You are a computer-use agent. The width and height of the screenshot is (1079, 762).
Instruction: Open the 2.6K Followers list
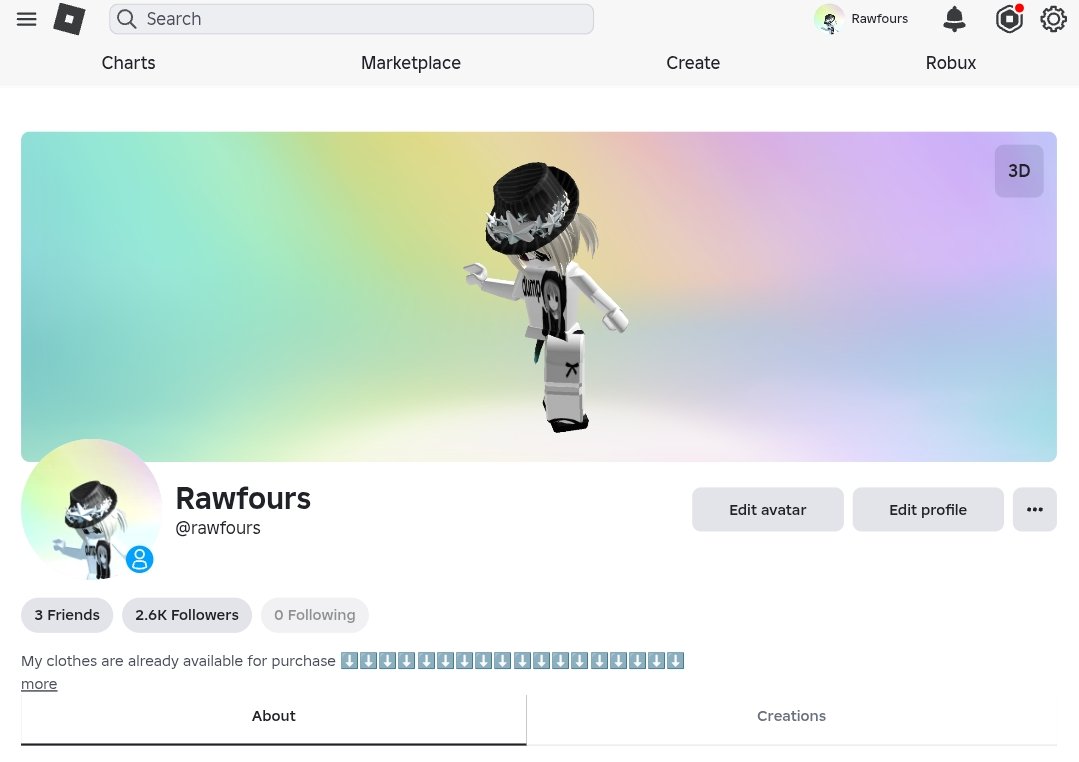pos(186,615)
